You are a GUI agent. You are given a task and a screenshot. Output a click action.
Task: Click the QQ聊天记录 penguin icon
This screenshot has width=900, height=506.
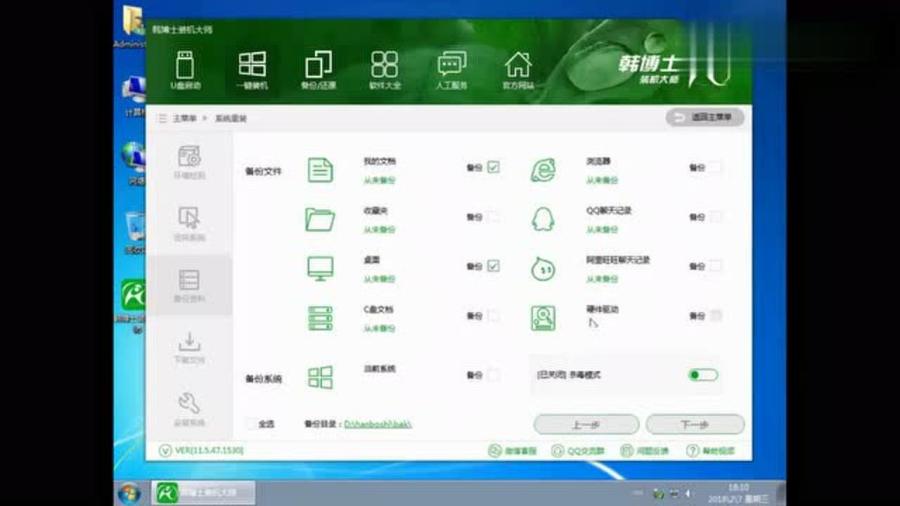pos(543,220)
